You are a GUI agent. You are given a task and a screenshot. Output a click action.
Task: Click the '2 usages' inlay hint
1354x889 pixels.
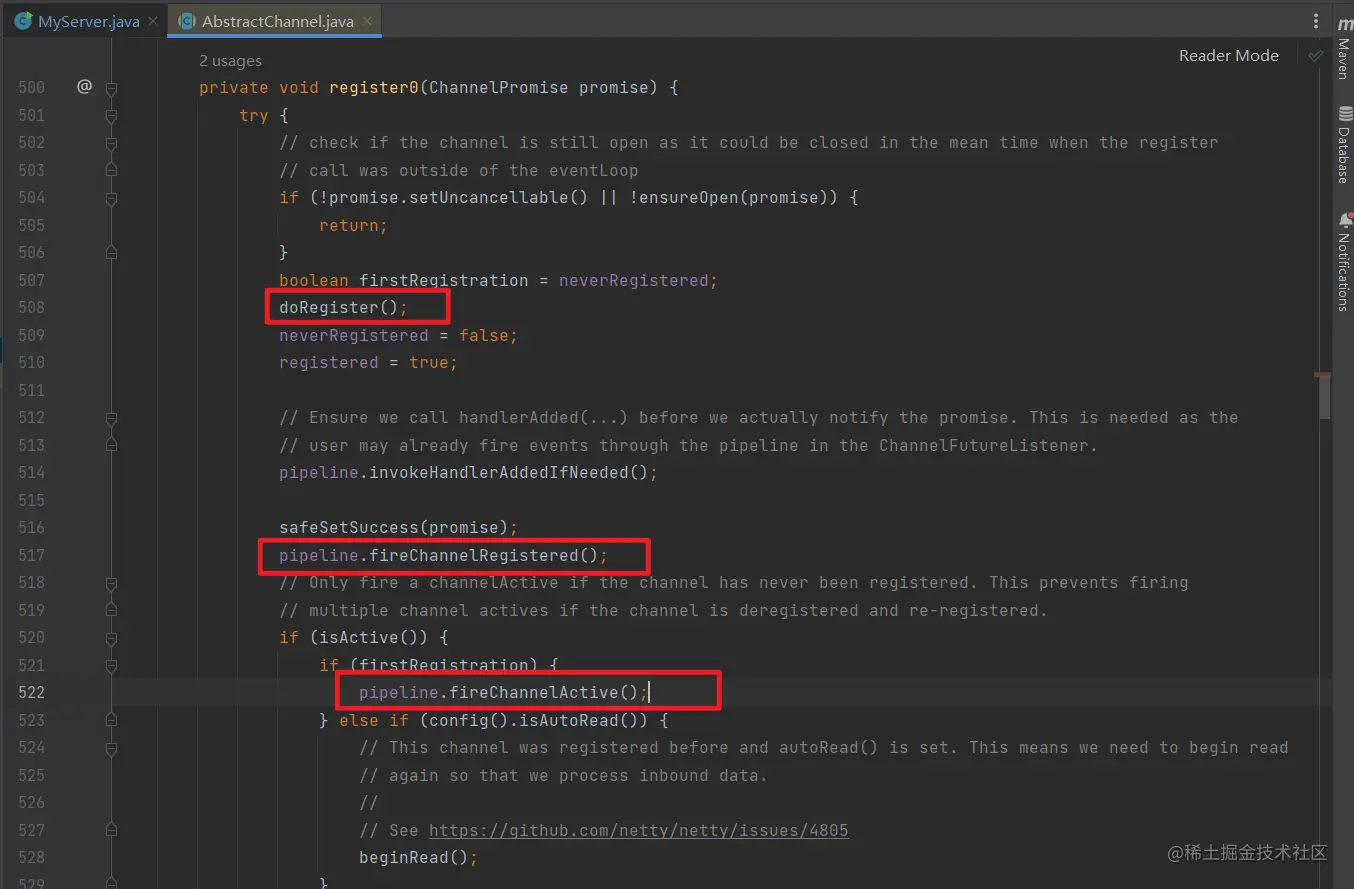click(230, 61)
